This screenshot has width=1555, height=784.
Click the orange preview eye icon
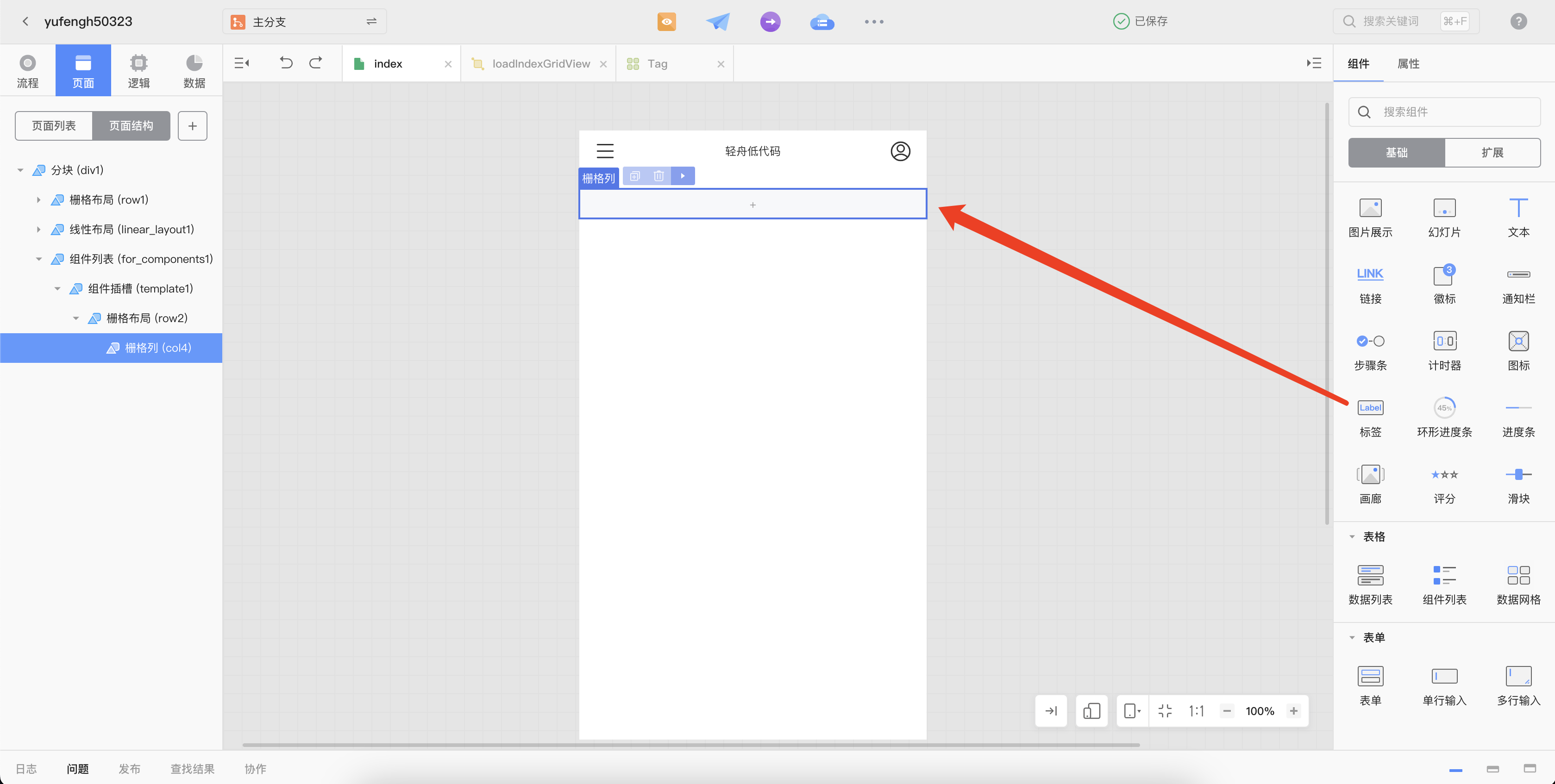pyautogui.click(x=666, y=22)
